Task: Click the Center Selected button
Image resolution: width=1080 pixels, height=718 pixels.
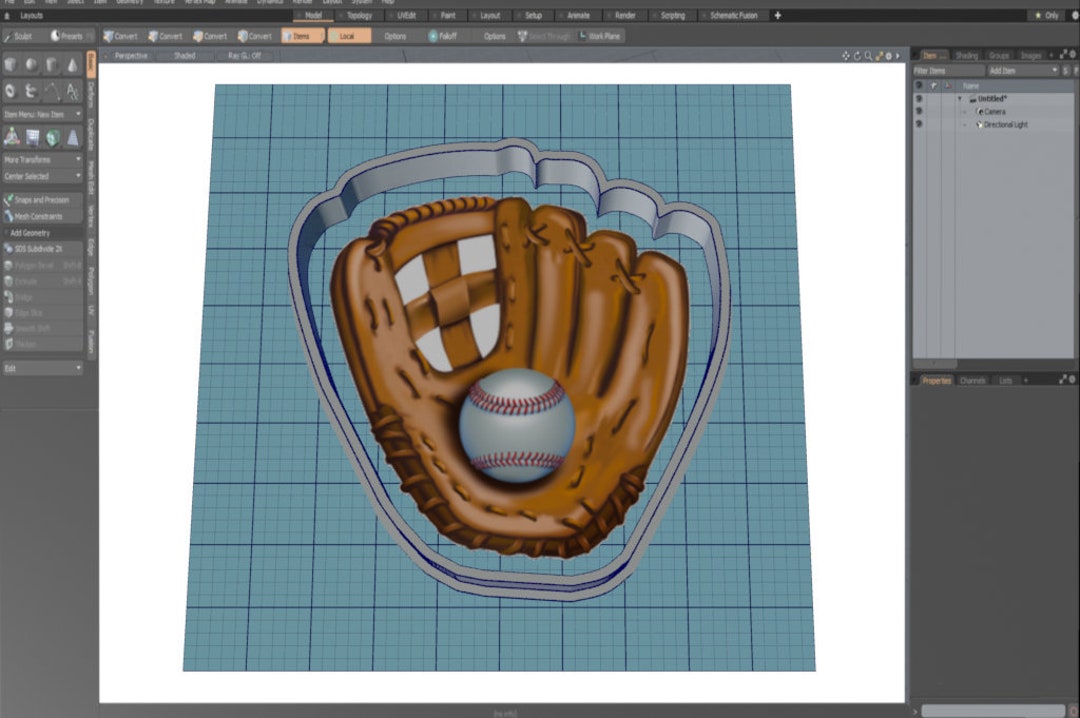Action: pos(38,176)
